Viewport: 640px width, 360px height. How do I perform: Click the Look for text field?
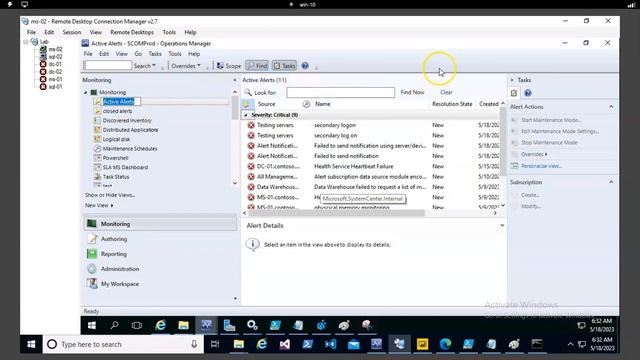tap(340, 93)
